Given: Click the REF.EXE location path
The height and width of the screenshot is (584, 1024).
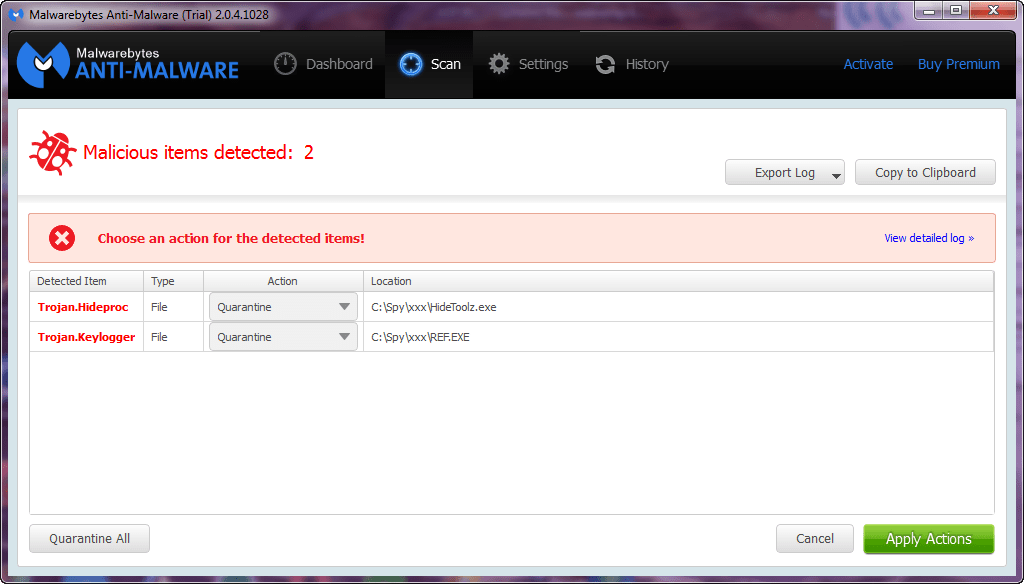Looking at the screenshot, I should pos(420,337).
